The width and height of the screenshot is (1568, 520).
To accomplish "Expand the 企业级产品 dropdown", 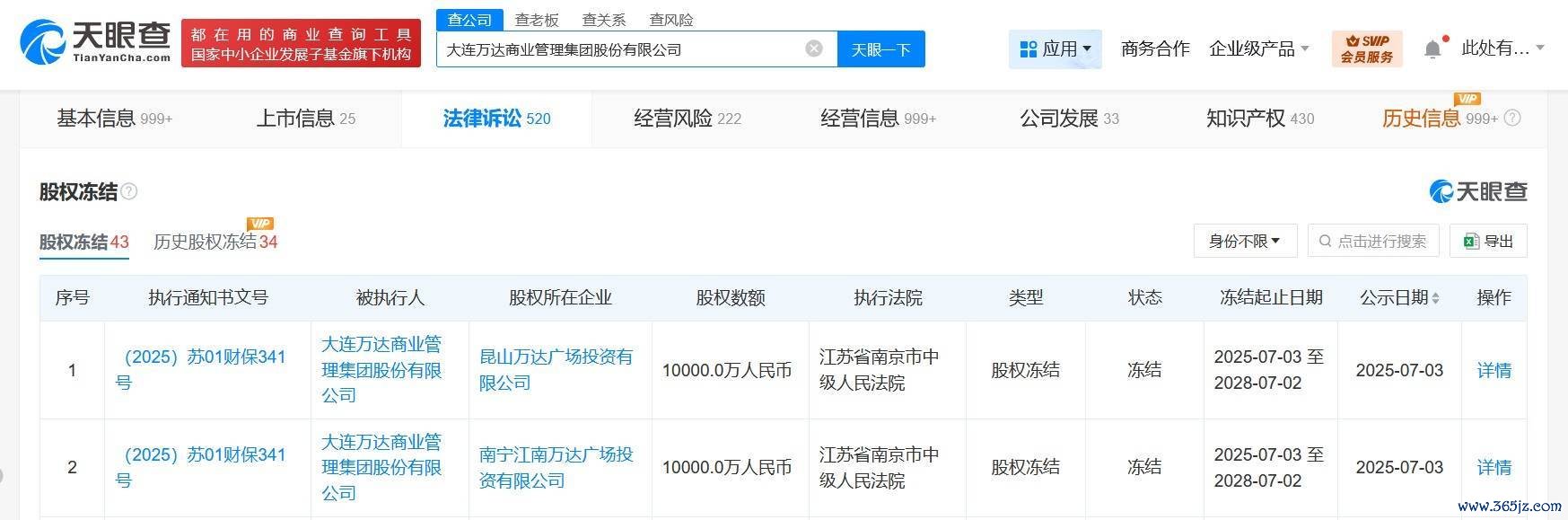I will 1259,48.
